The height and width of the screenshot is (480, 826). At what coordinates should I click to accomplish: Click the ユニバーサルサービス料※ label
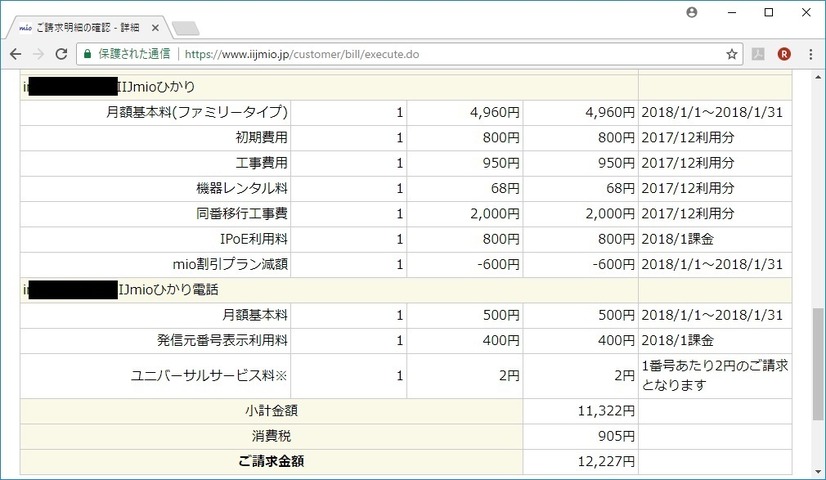[x=209, y=375]
